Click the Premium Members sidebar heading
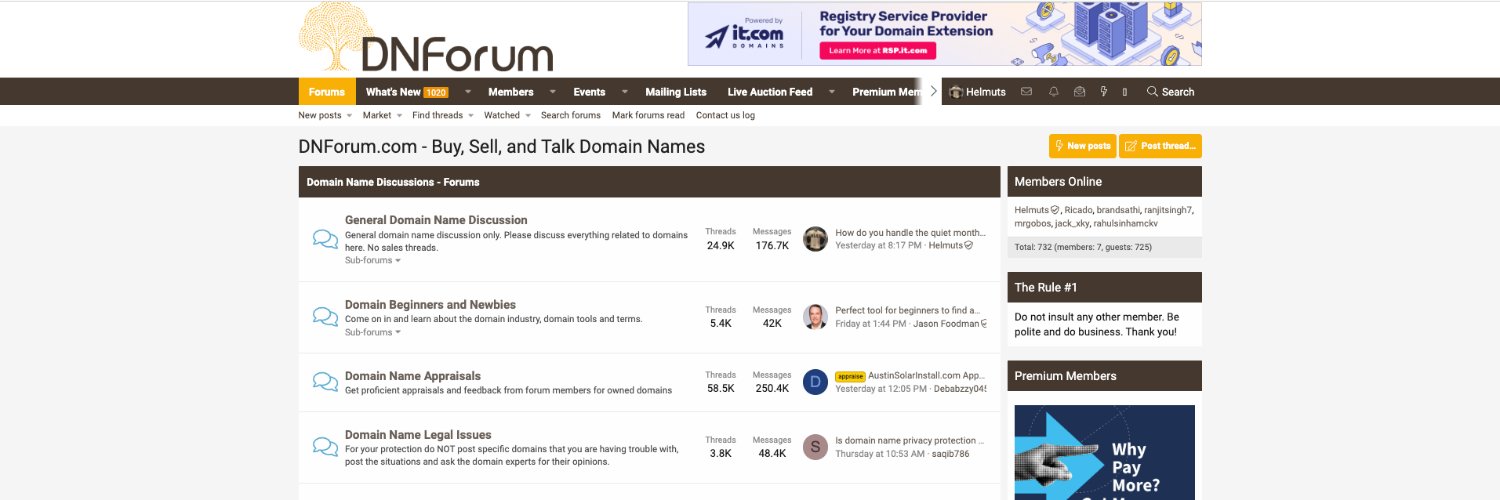The image size is (1500, 500). tap(1065, 376)
